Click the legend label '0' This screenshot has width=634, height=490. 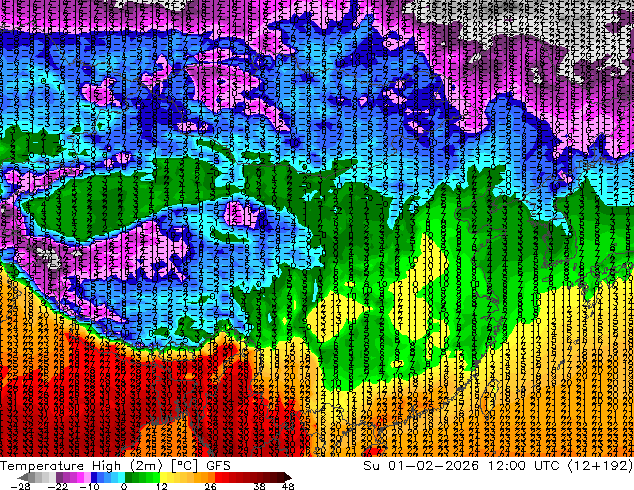124,486
